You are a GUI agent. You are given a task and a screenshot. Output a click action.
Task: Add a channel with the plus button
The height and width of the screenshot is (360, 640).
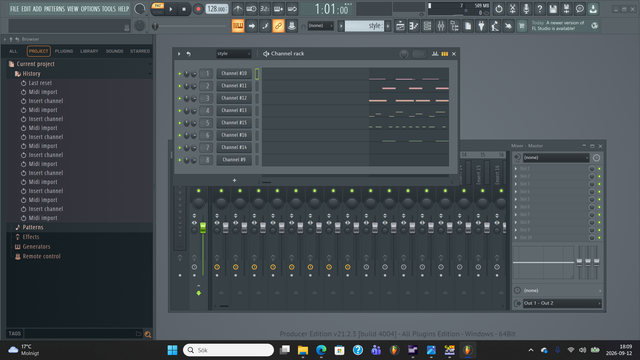tap(234, 180)
